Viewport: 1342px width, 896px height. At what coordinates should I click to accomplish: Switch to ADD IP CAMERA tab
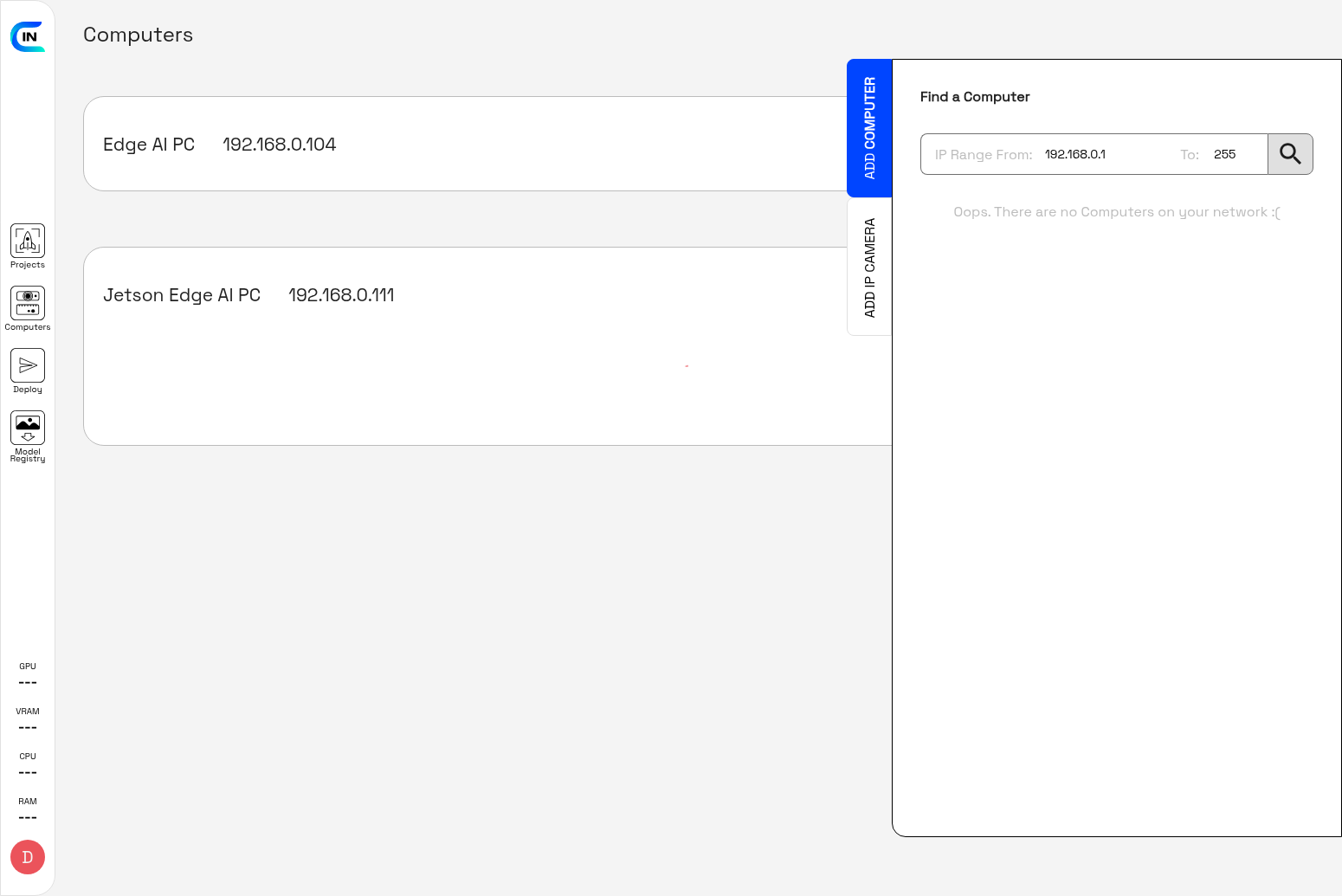pos(869,268)
